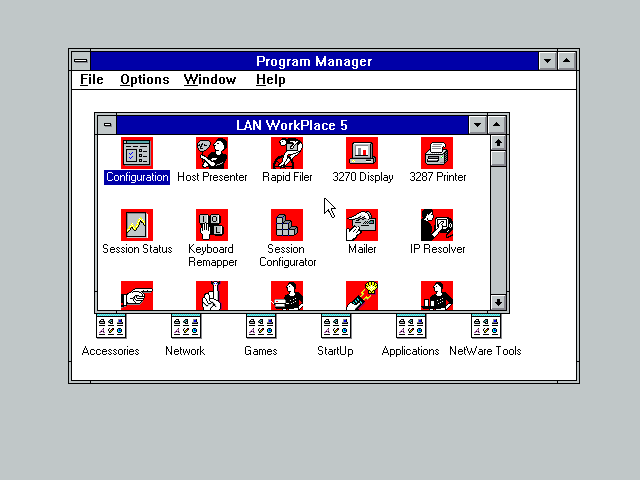Screen dimensions: 640x480
Task: Click the StartUp group icon
Action: tap(336, 326)
